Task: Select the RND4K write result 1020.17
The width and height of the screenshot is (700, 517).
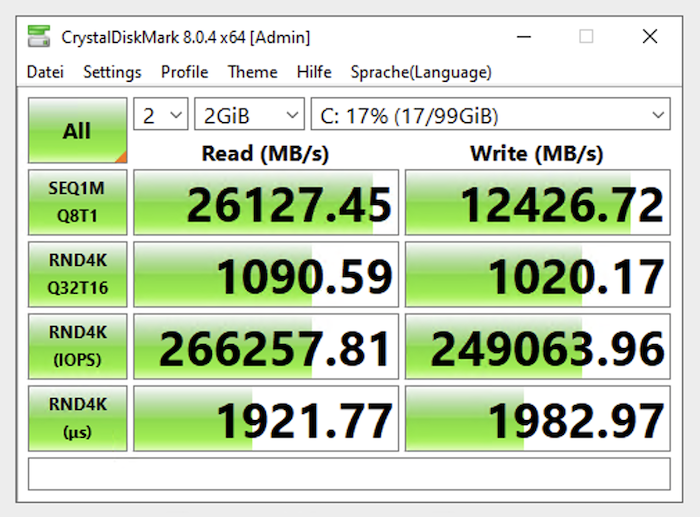Action: tap(538, 274)
